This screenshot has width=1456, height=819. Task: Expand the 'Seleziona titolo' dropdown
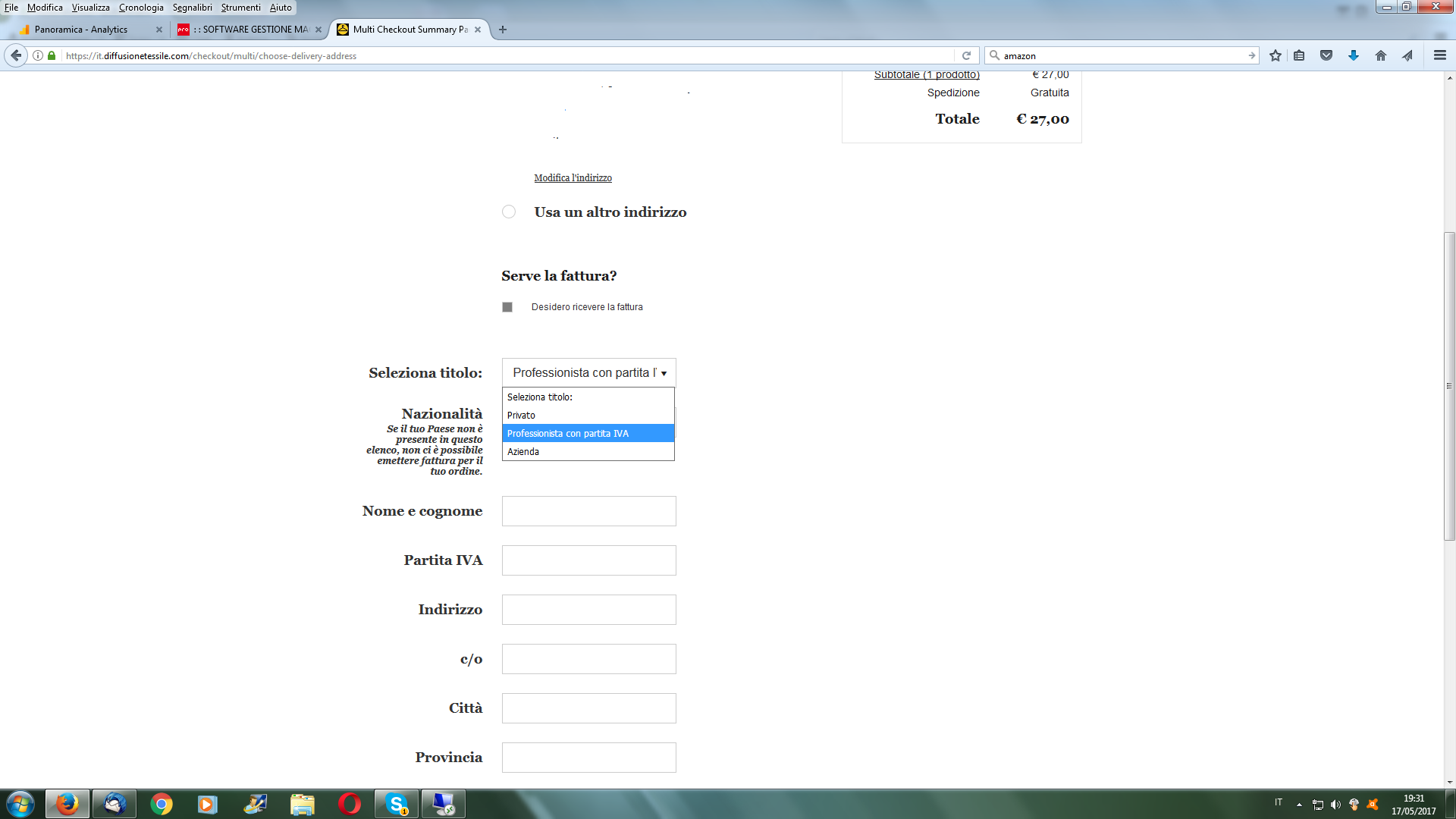point(588,372)
